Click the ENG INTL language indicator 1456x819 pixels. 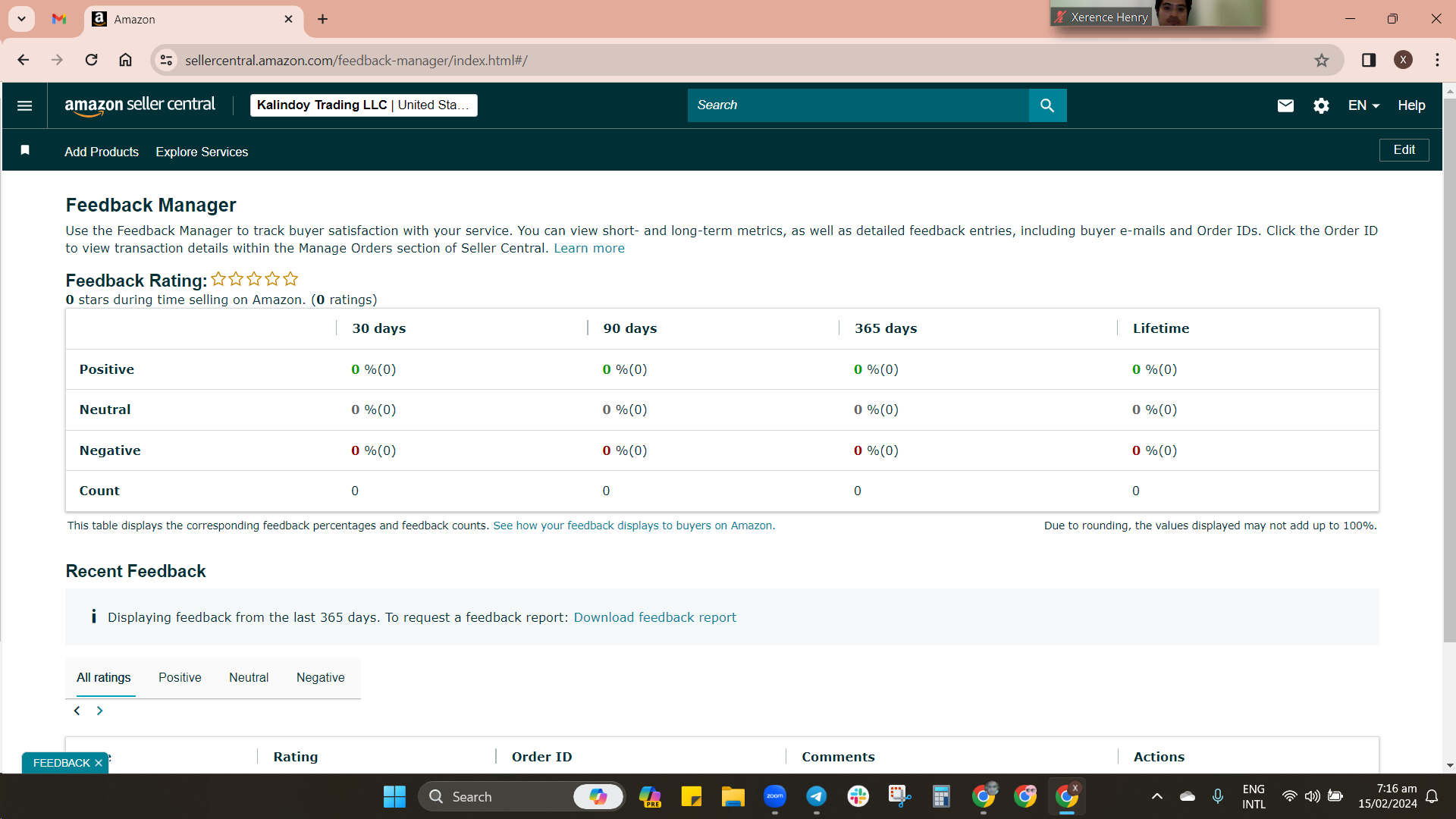[x=1254, y=796]
